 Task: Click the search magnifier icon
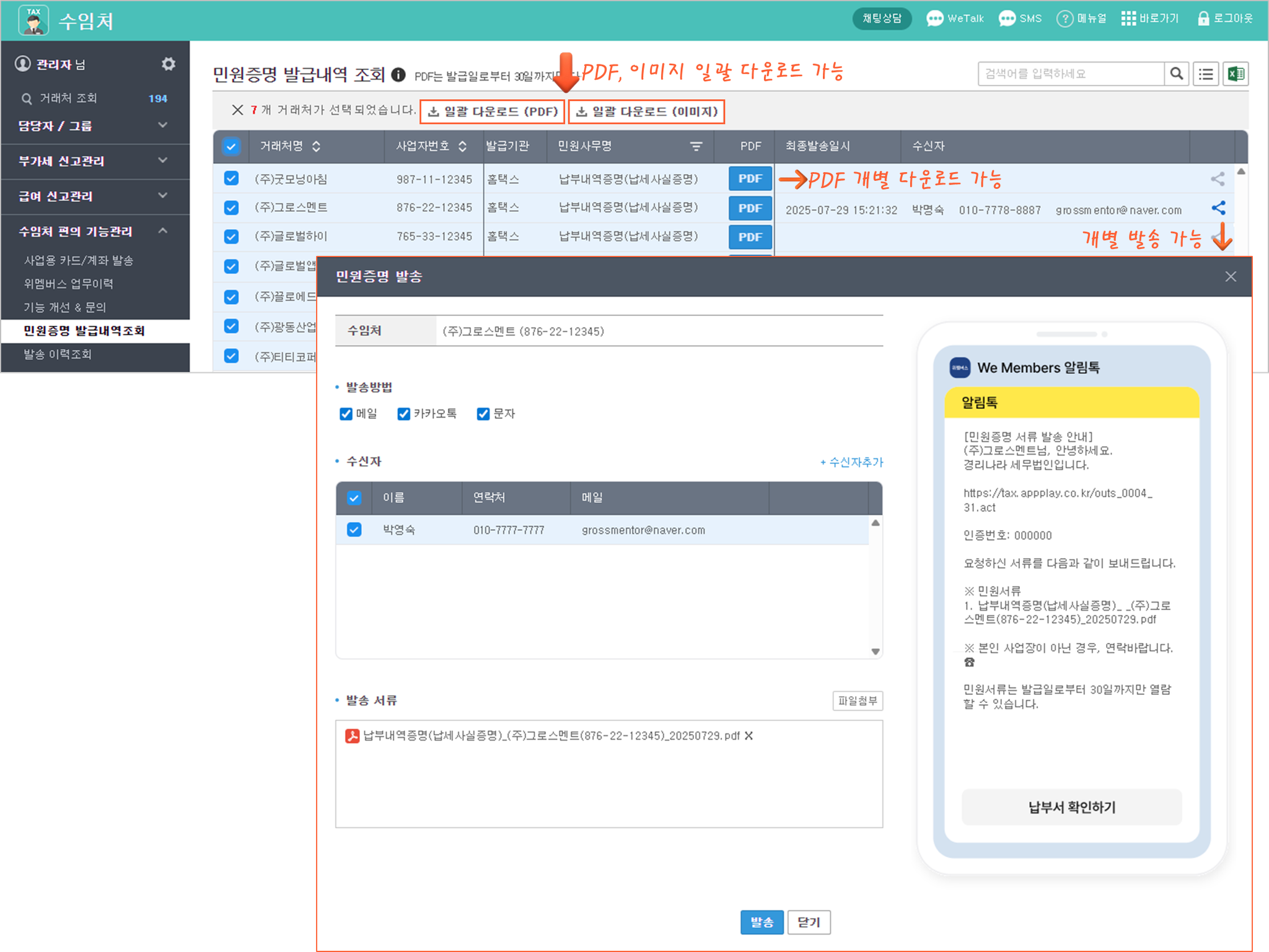click(1176, 74)
